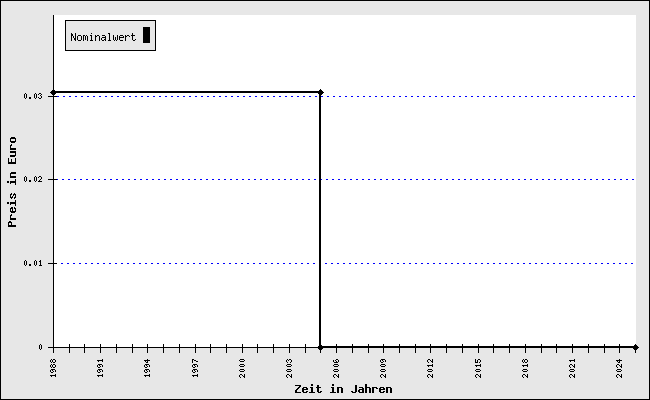650x400 pixels.
Task: Click the 0.01 y-axis label
Action: point(33,263)
